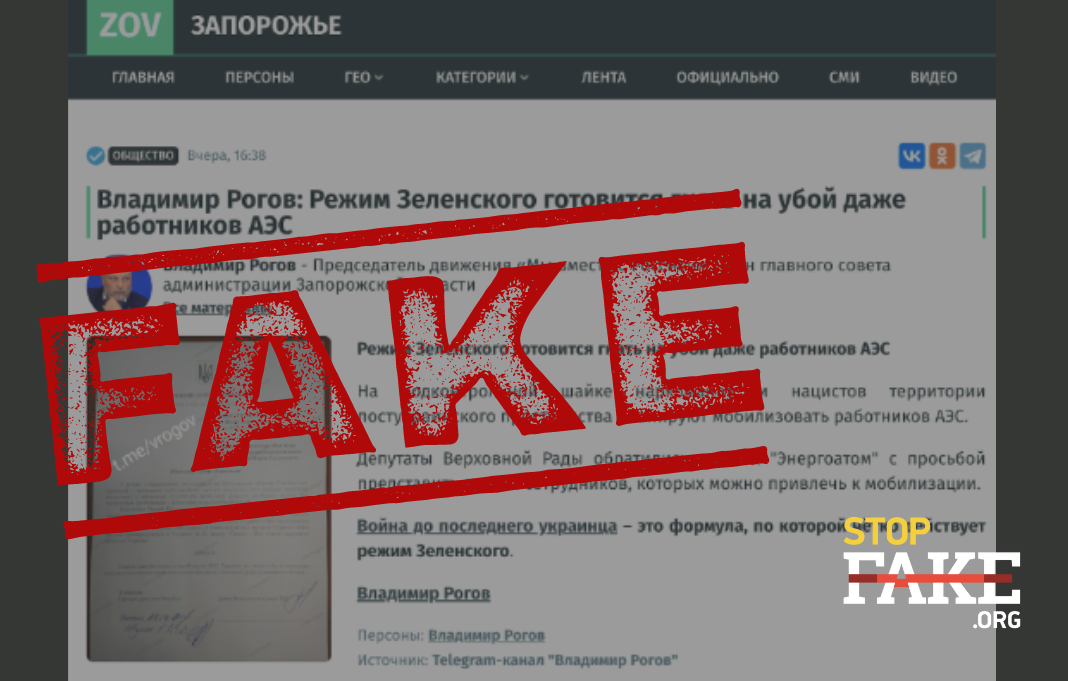The height and width of the screenshot is (681, 1068).
Task: Click the green ZOV logo
Action: pyautogui.click(x=129, y=26)
